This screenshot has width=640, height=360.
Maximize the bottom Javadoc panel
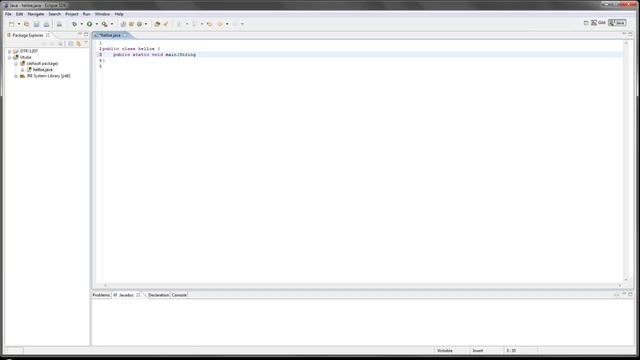pos(630,294)
